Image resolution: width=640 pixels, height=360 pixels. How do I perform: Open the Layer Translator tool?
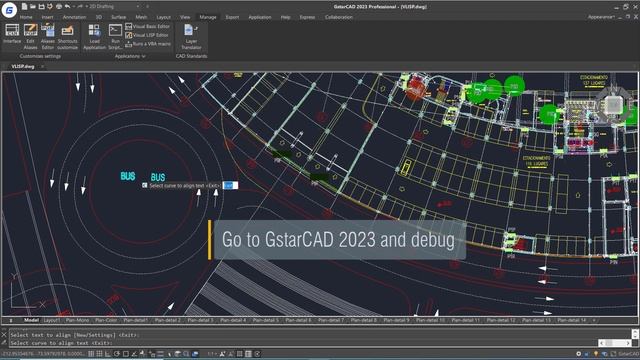coord(191,36)
